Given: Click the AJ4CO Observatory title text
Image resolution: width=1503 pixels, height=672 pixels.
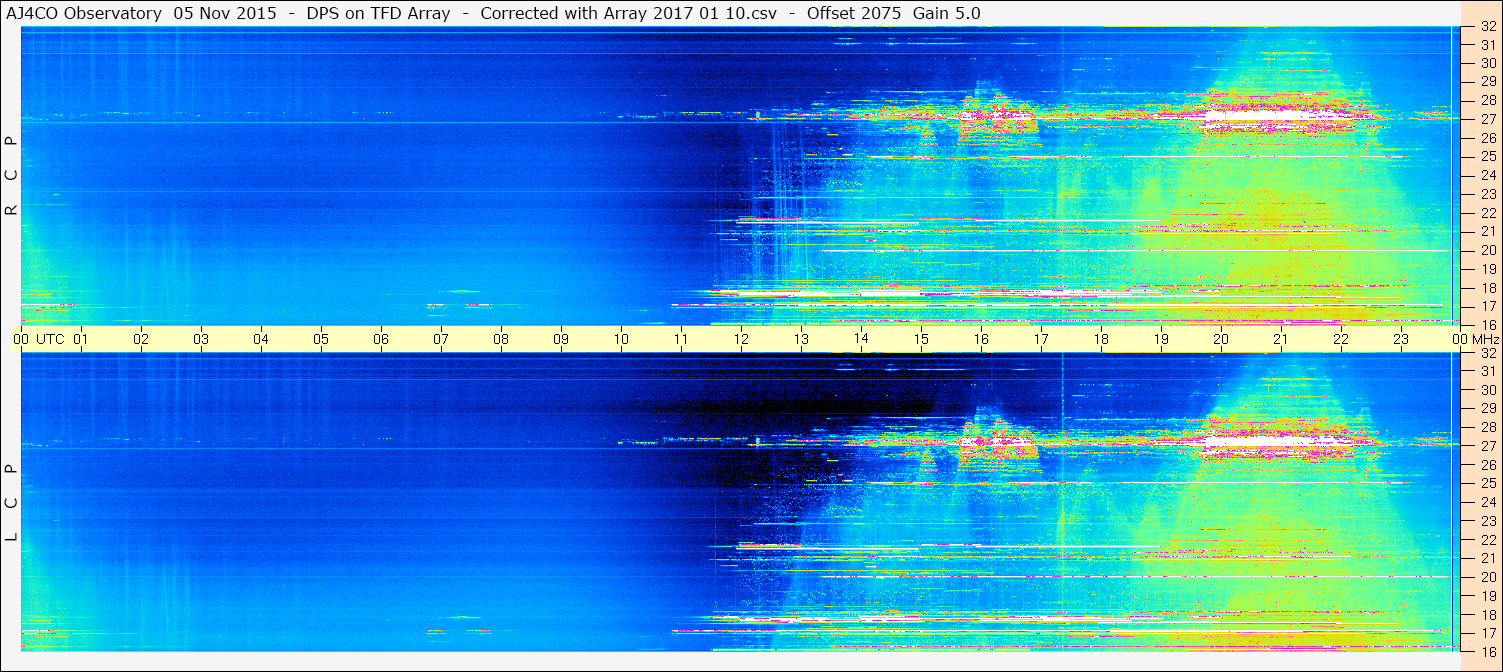Looking at the screenshot, I should [x=86, y=13].
